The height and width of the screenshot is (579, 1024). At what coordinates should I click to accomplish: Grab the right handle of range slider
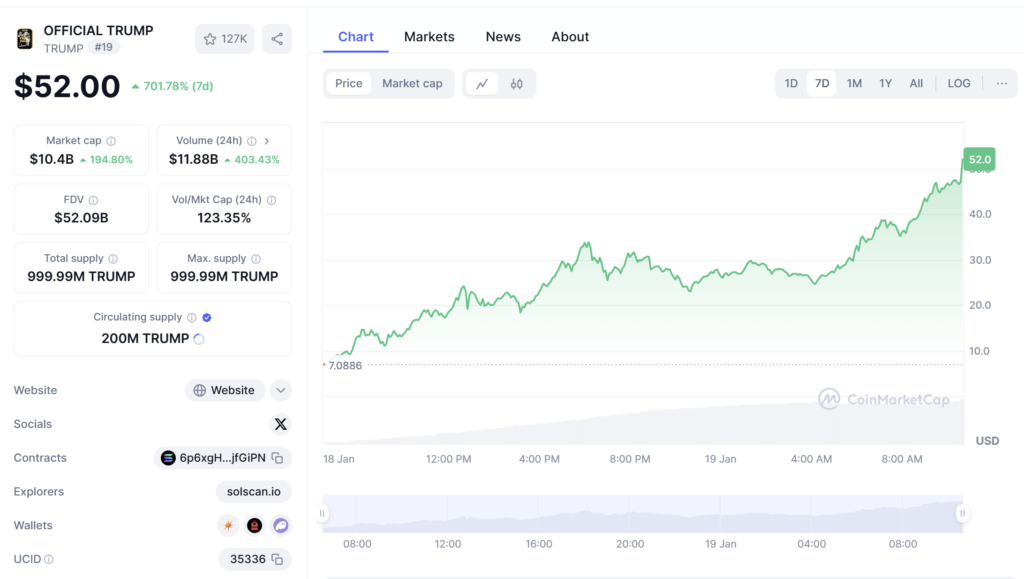pos(961,514)
